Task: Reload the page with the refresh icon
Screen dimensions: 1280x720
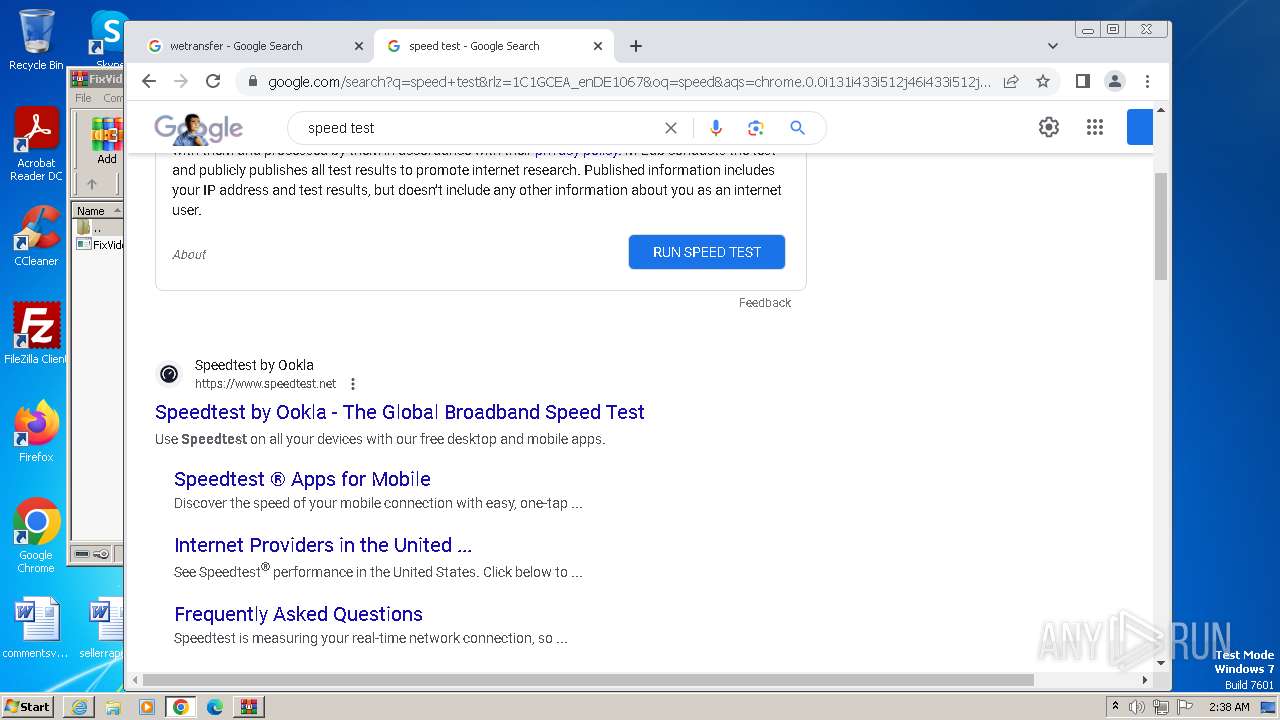Action: pos(213,81)
